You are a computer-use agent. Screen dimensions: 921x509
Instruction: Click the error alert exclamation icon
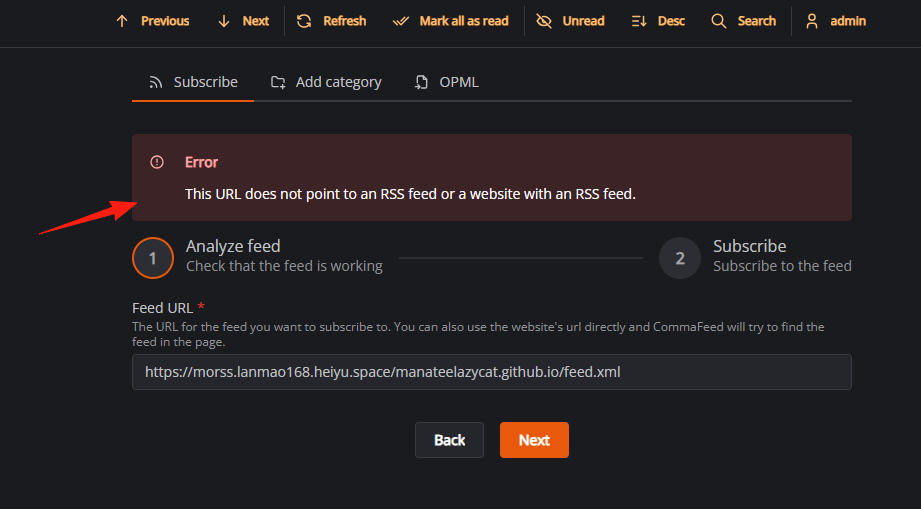157,162
